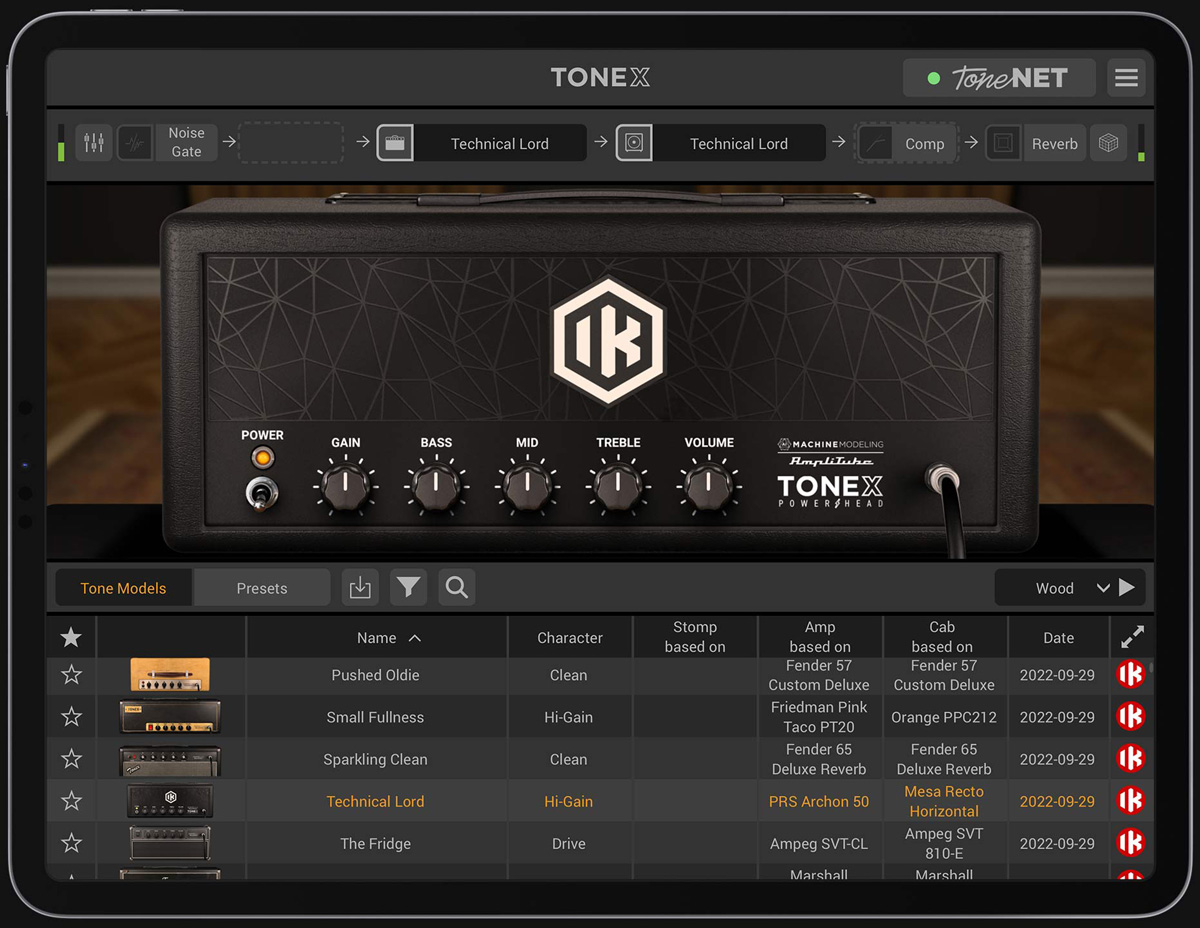This screenshot has width=1200, height=928.
Task: Select the Sparkling Clean name
Action: [x=376, y=759]
